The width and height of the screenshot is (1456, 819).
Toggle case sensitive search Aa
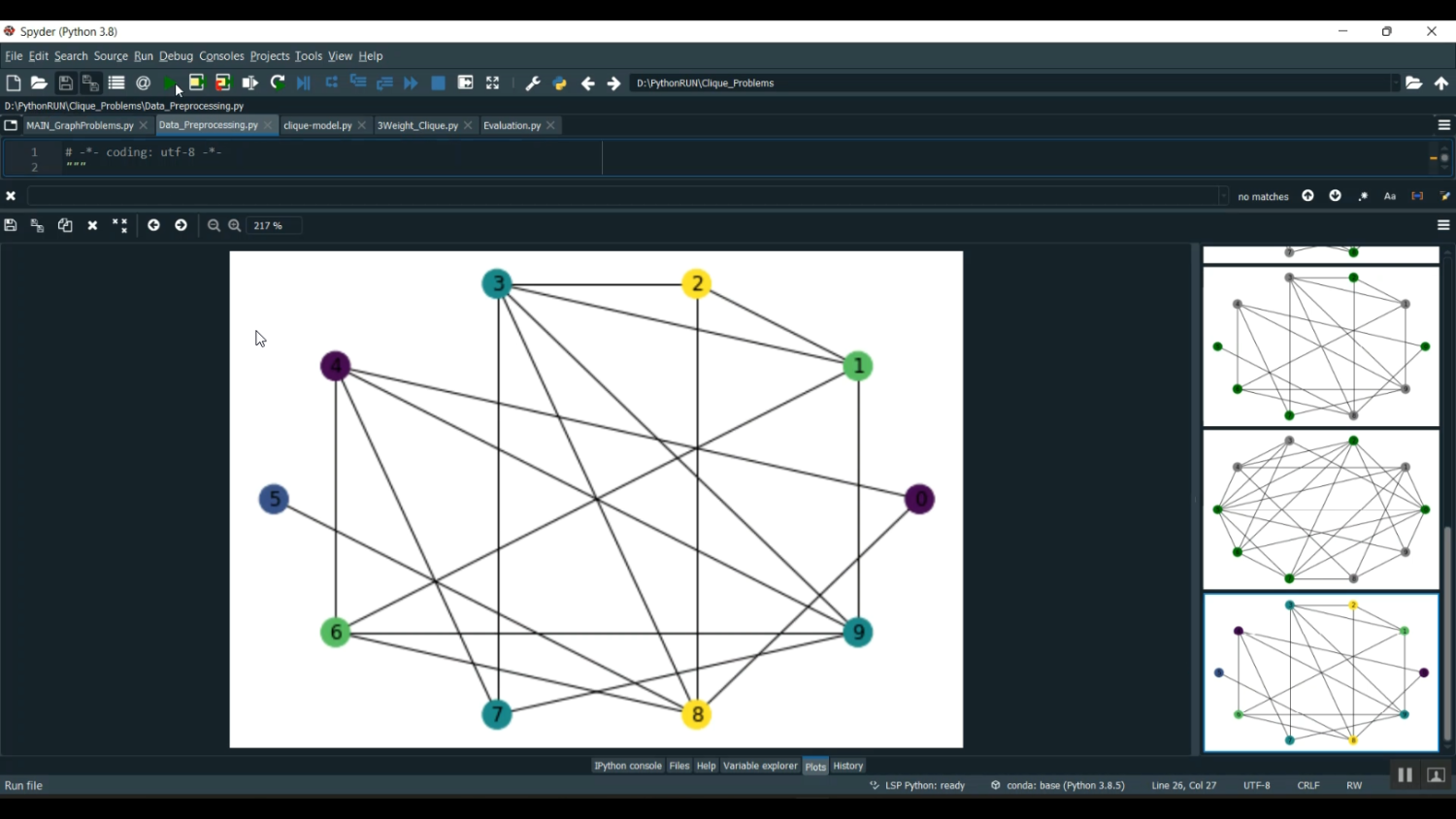[1390, 197]
